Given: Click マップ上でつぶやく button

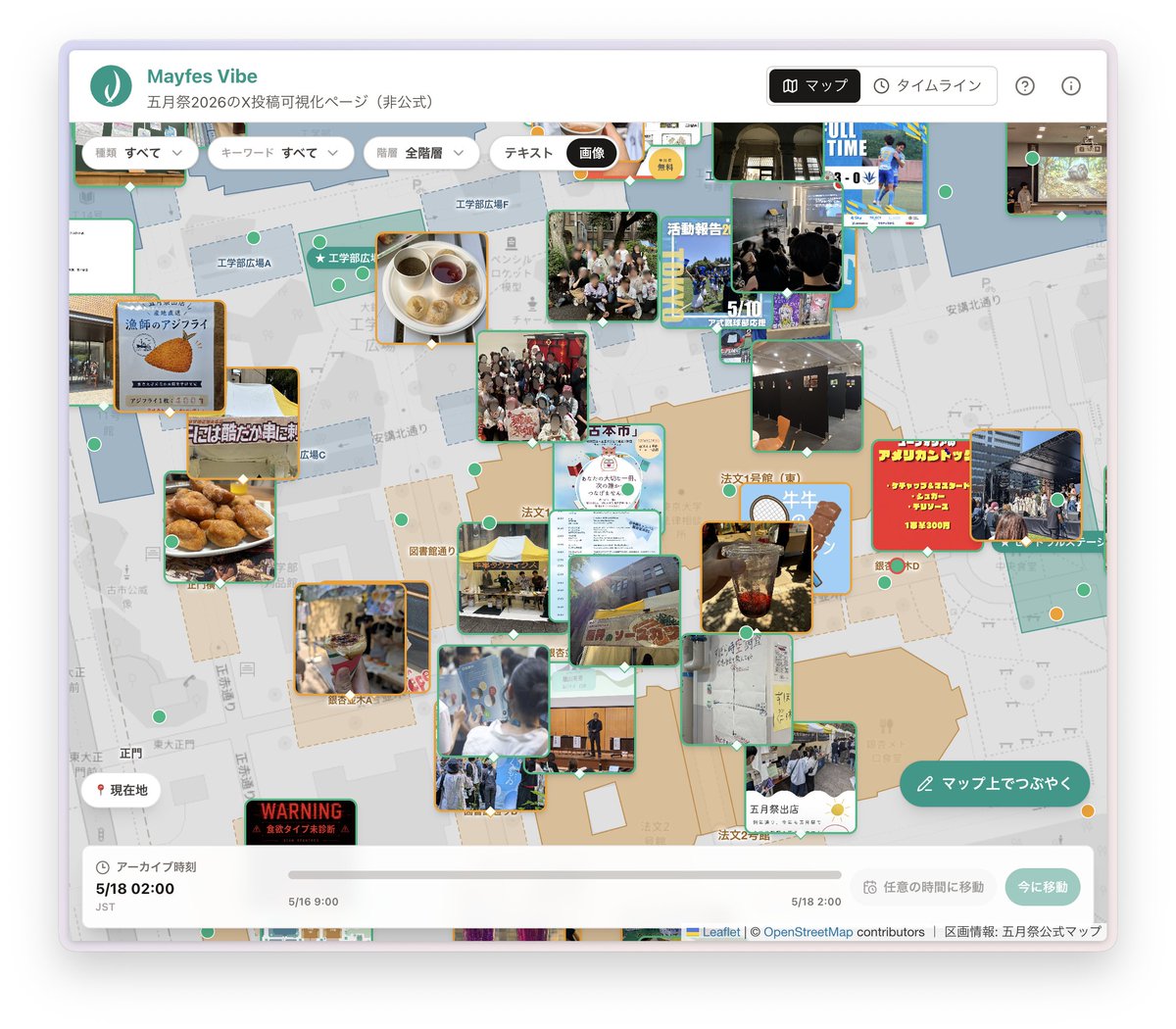Looking at the screenshot, I should (x=995, y=784).
